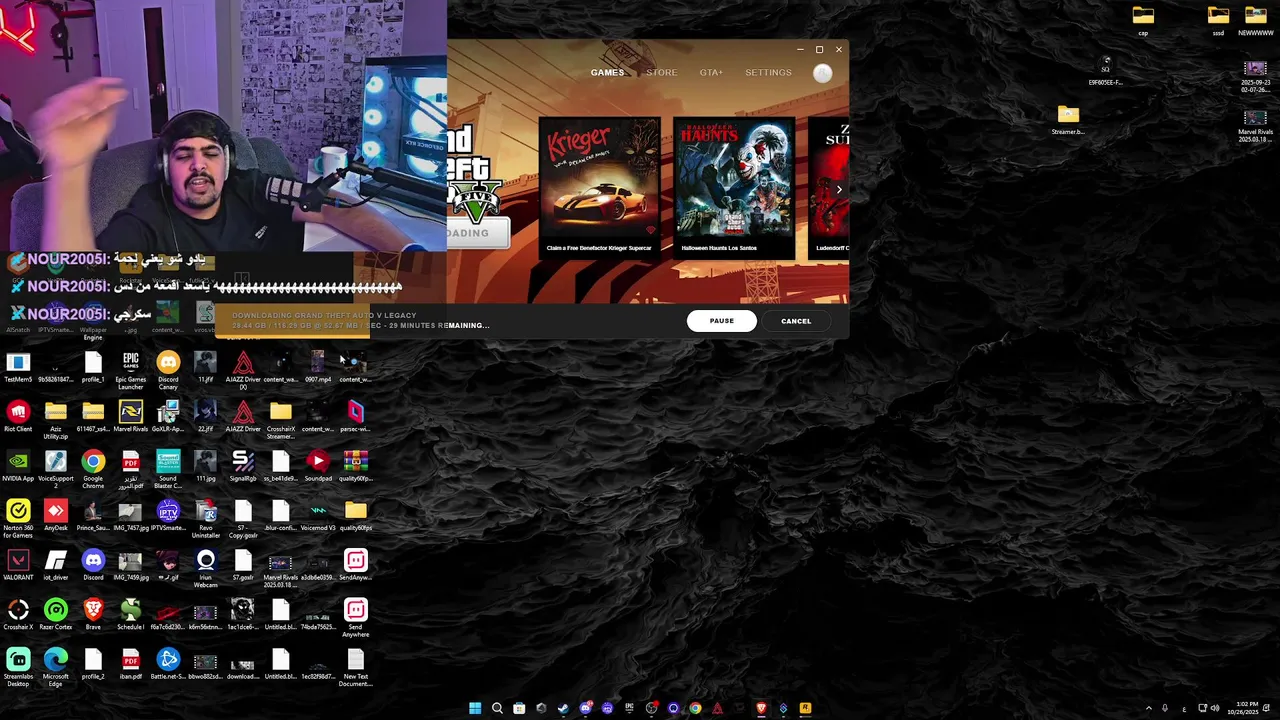Select the AnyDesk desktop icon
This screenshot has height=720, width=1280.
click(x=55, y=516)
